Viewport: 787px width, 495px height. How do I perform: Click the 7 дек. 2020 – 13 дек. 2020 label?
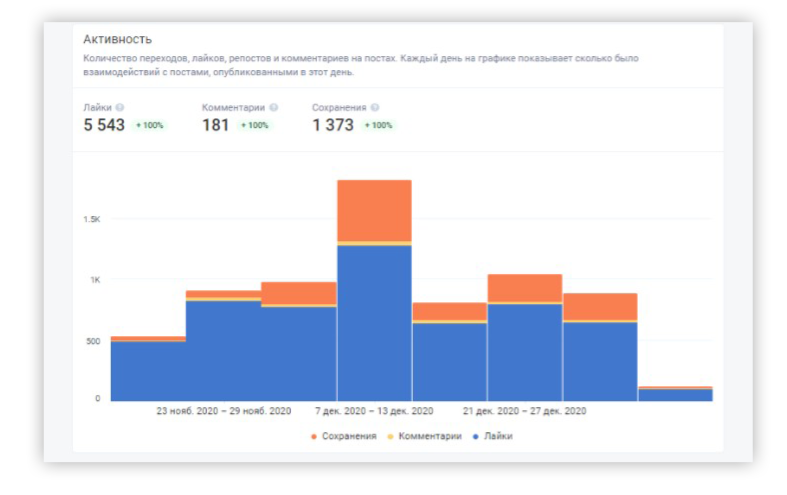tap(374, 411)
